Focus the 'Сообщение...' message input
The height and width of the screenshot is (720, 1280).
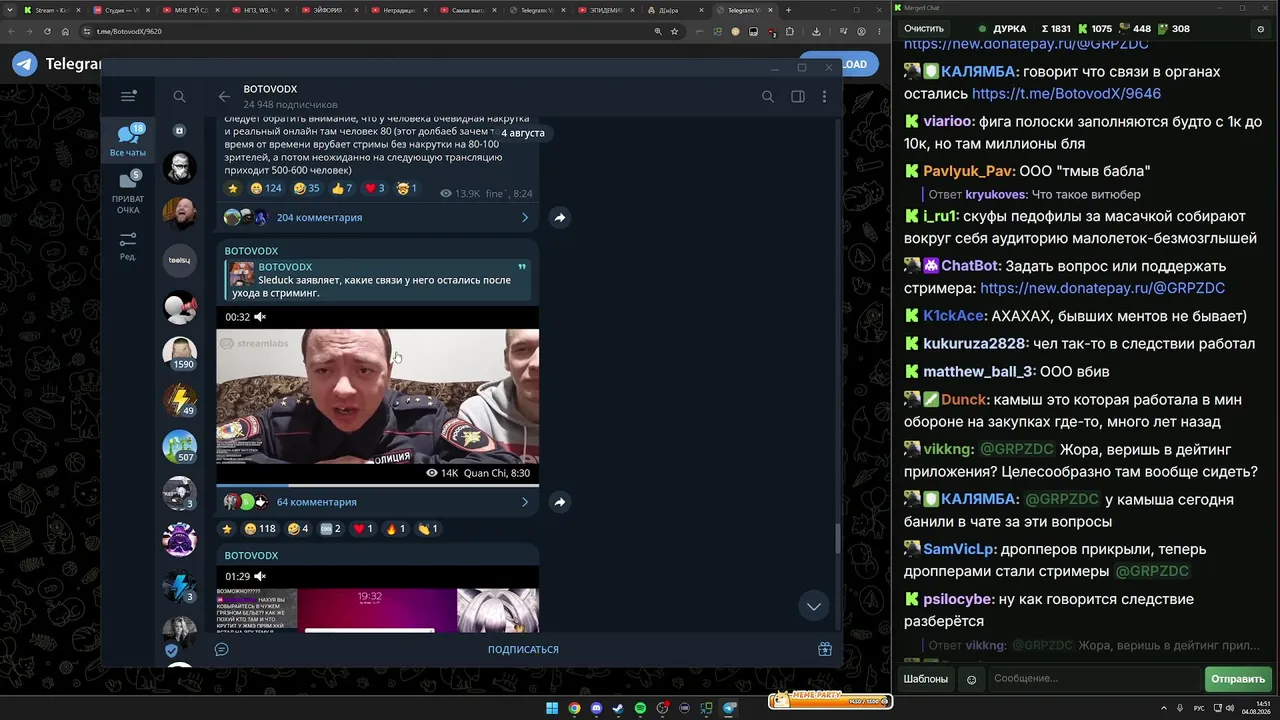(x=1094, y=679)
